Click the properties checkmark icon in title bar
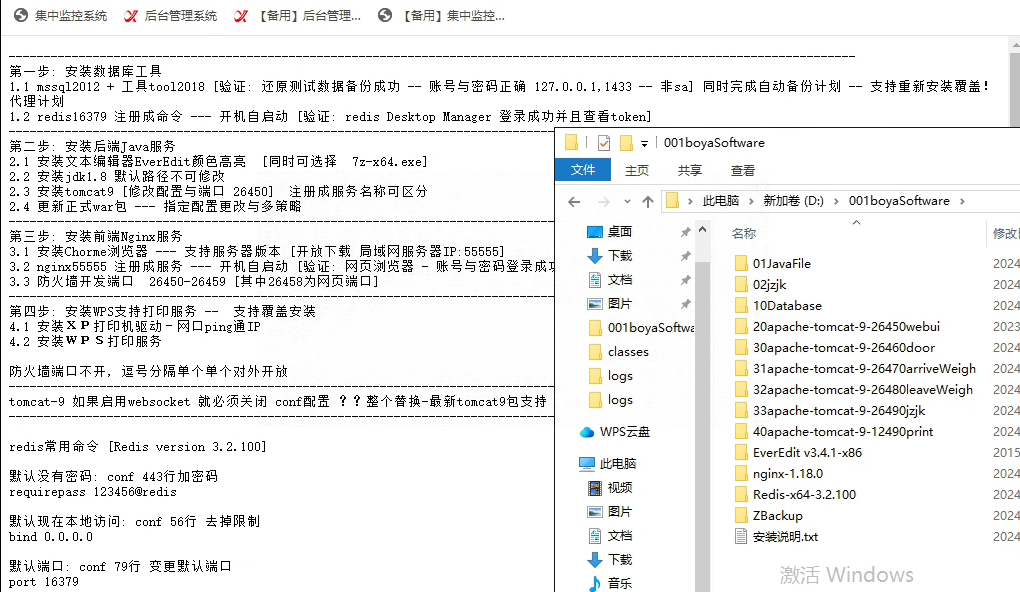 (x=604, y=142)
